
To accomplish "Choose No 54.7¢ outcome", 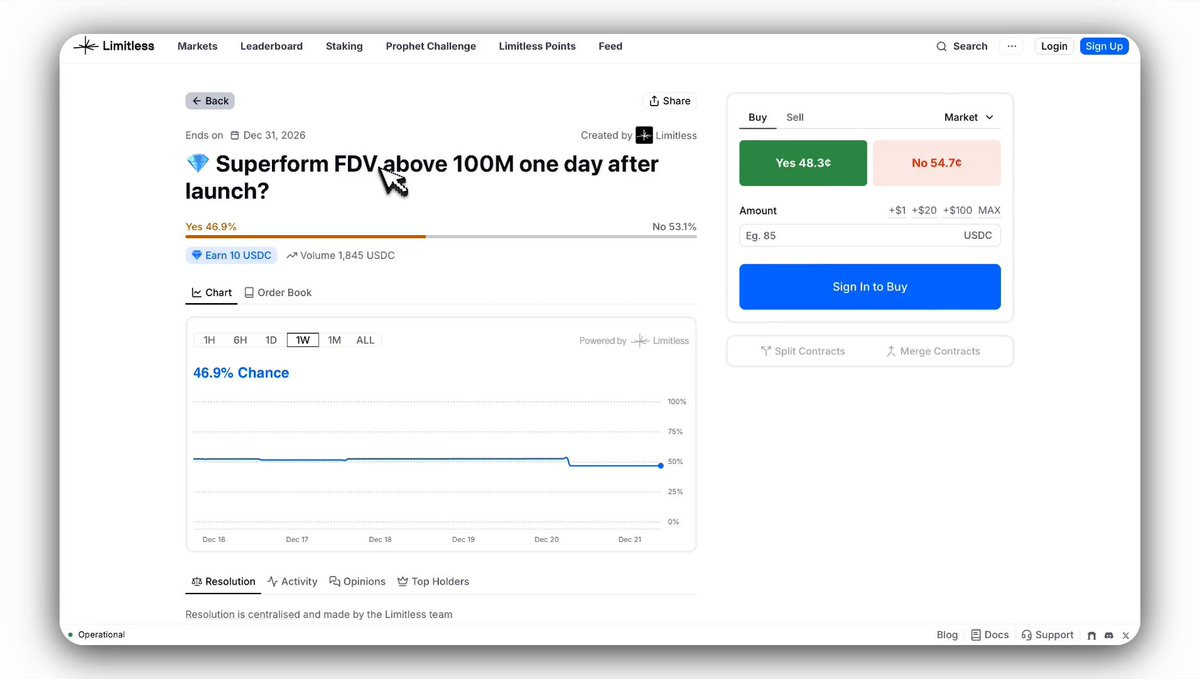I will pyautogui.click(x=937, y=163).
